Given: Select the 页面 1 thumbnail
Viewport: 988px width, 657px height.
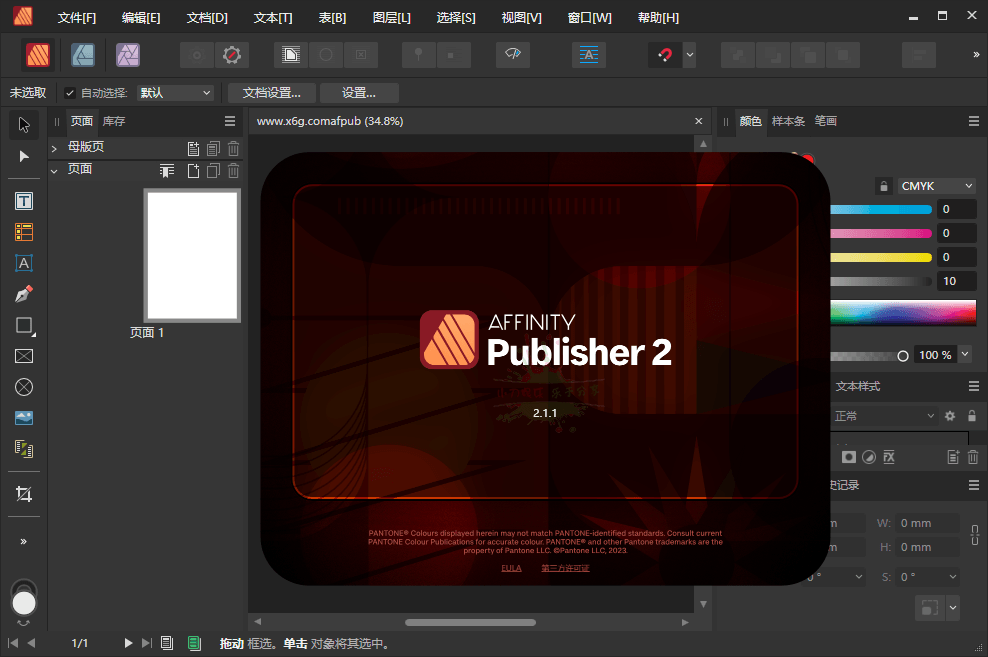Looking at the screenshot, I should (x=191, y=254).
